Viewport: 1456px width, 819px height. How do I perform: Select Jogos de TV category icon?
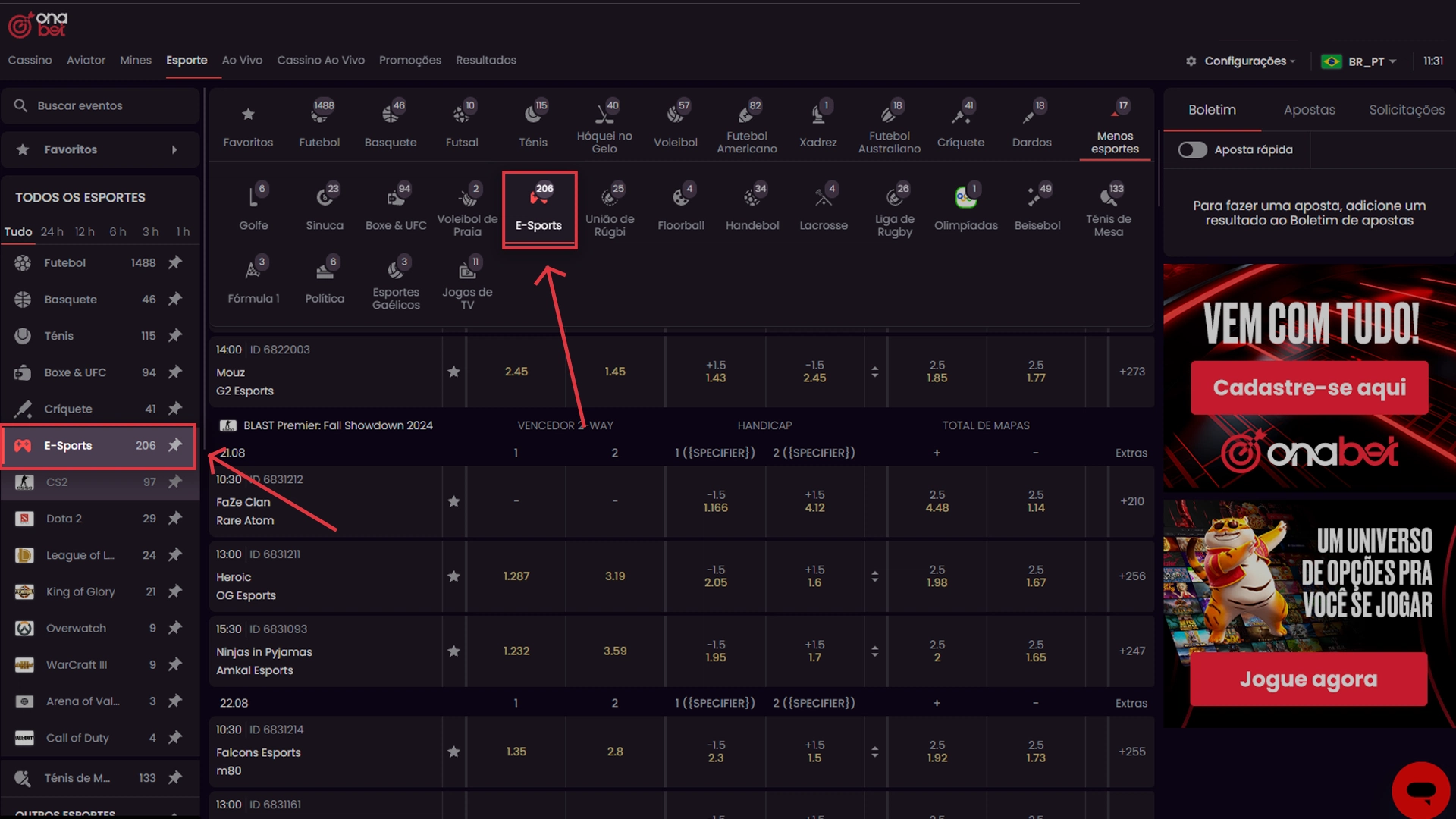click(467, 283)
